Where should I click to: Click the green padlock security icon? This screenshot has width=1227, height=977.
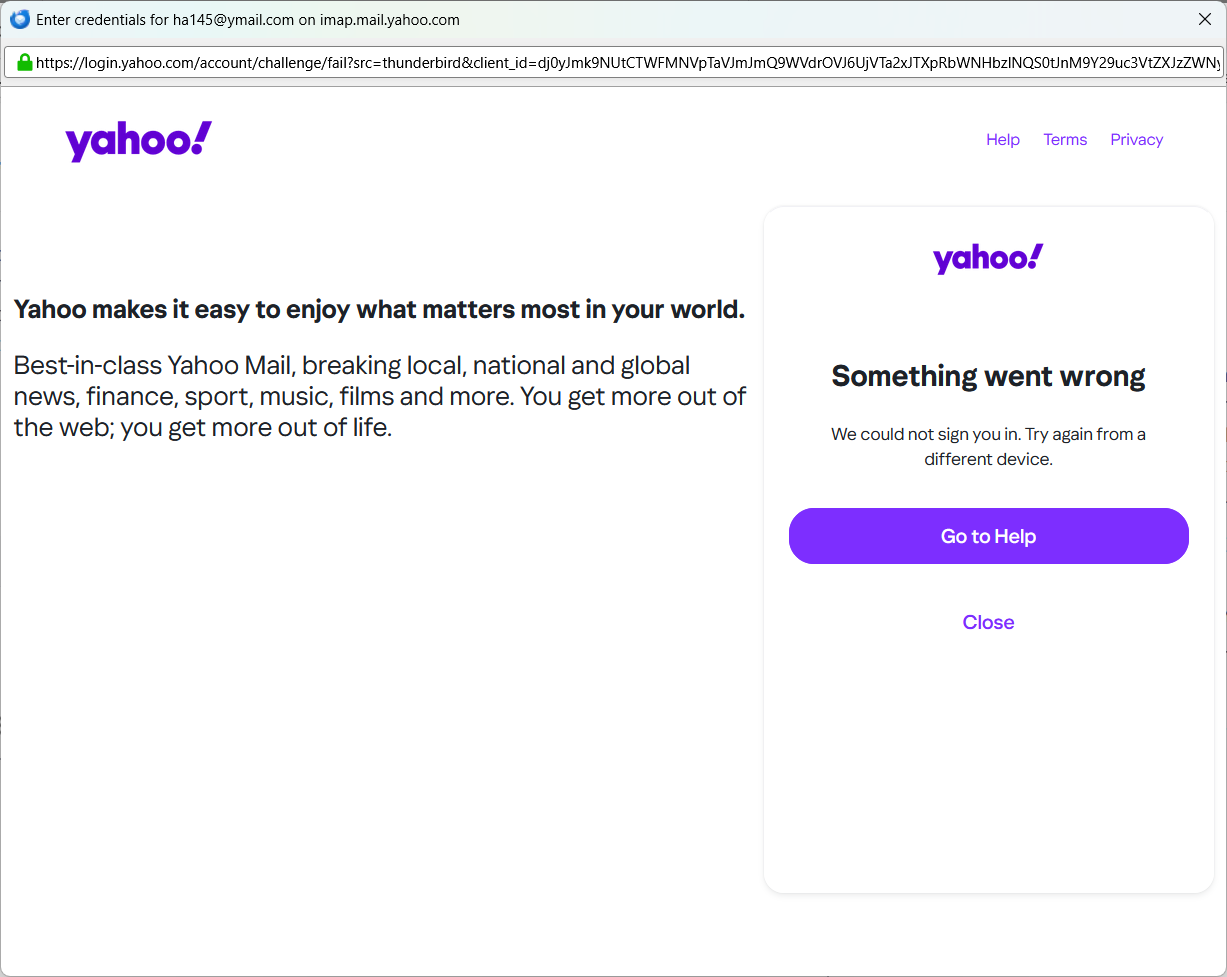[x=25, y=62]
